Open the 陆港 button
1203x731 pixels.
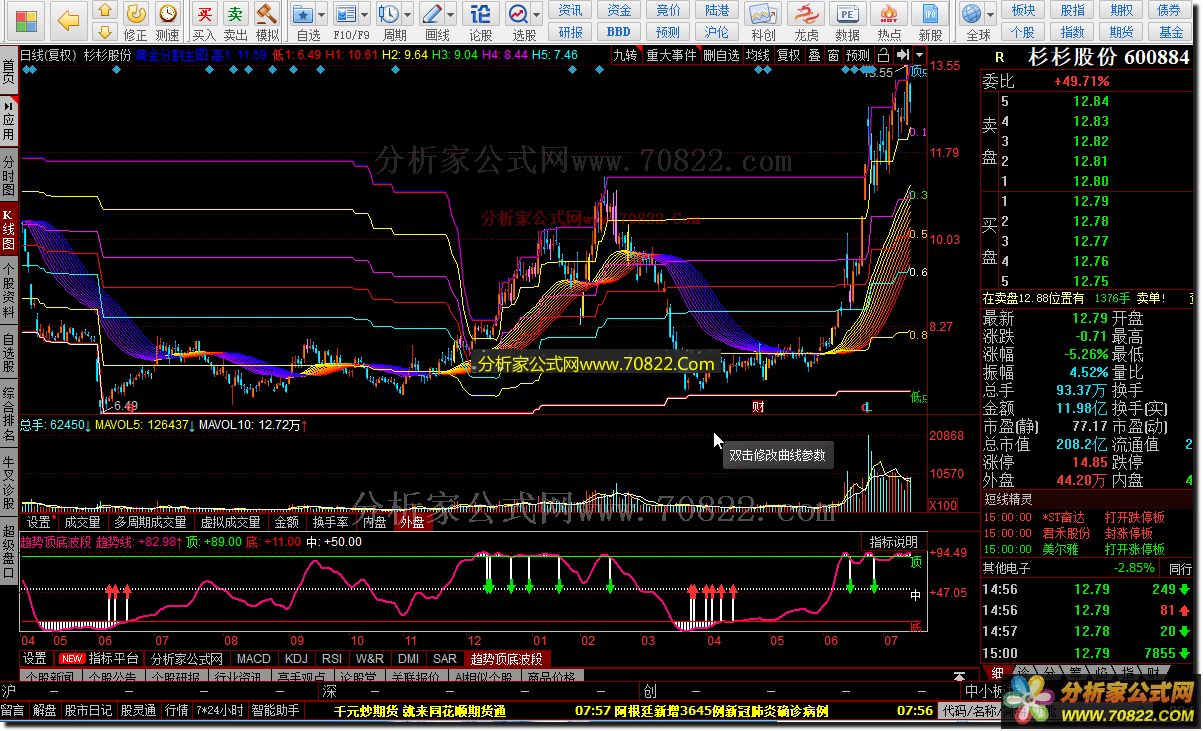[717, 10]
